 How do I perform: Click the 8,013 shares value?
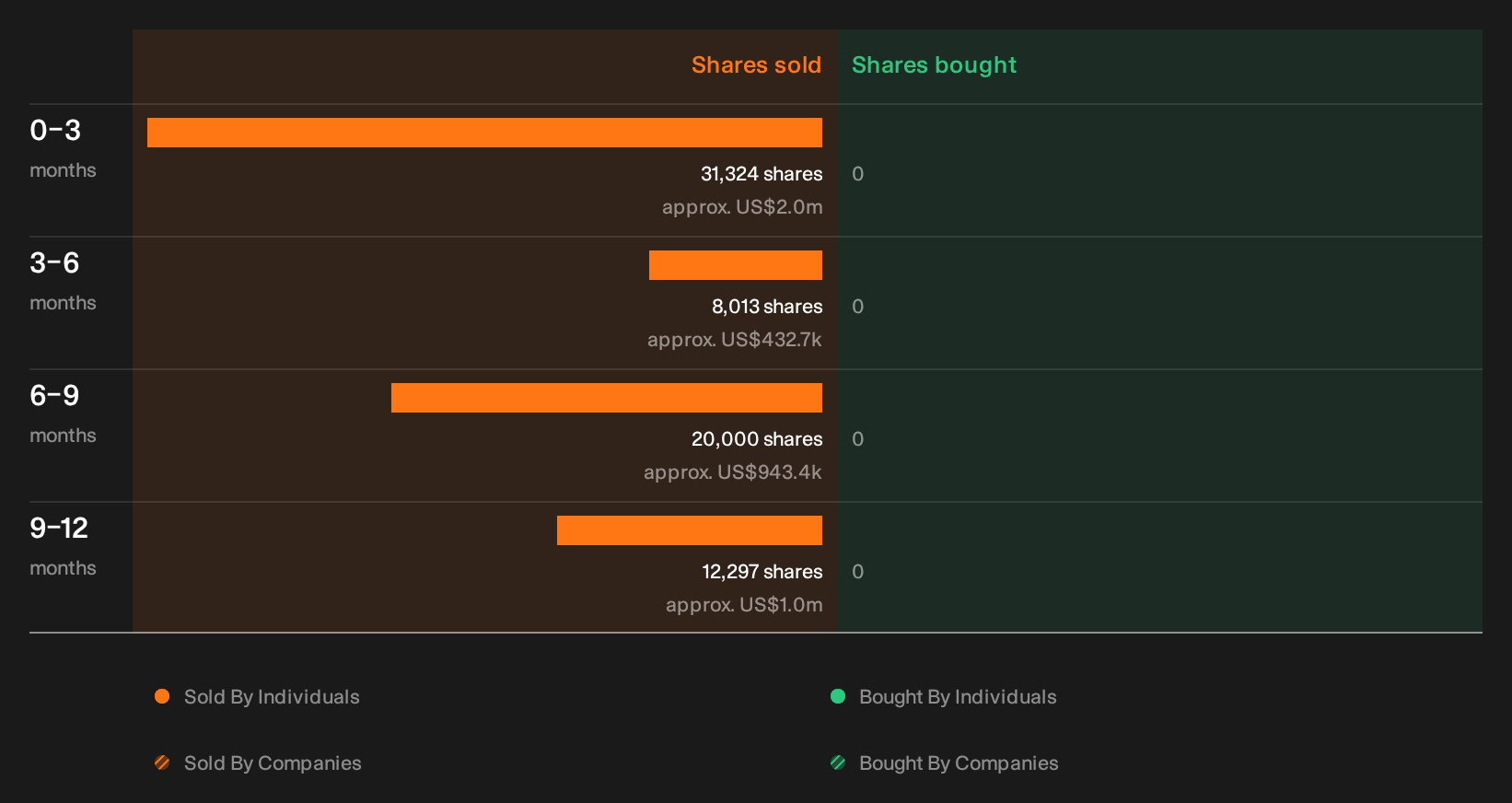click(767, 307)
